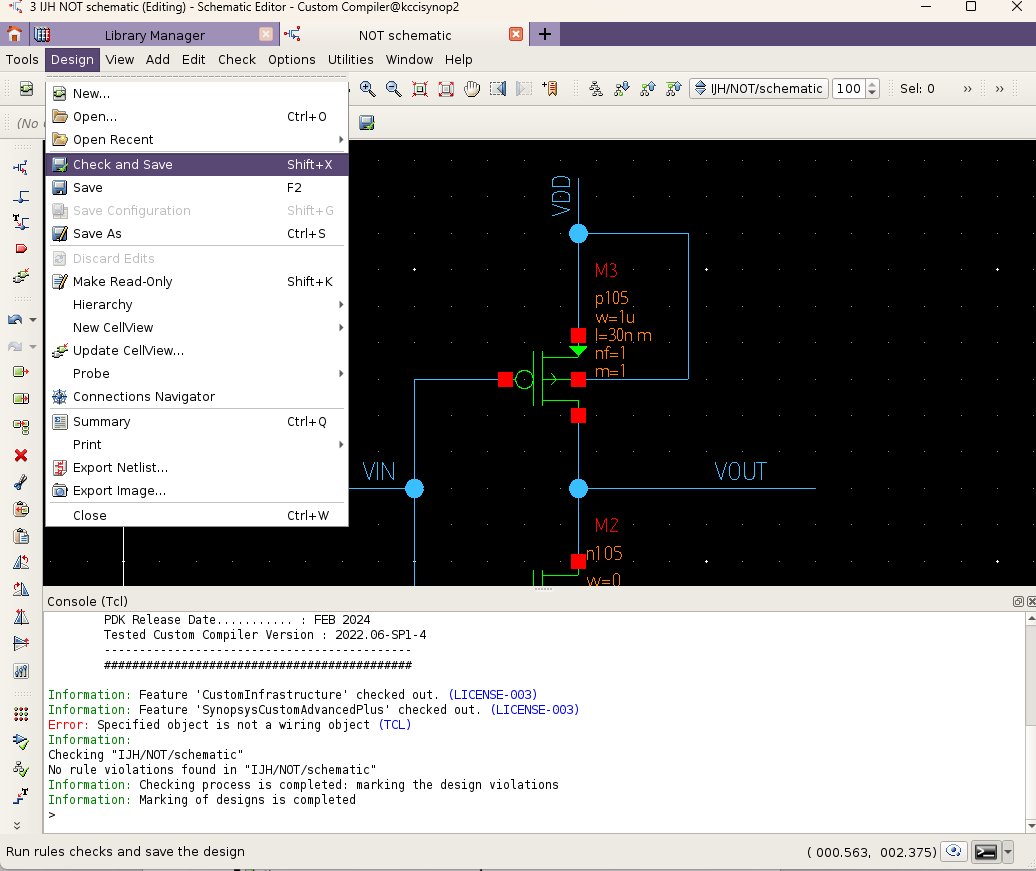
Task: Open the View menu
Action: (120, 59)
